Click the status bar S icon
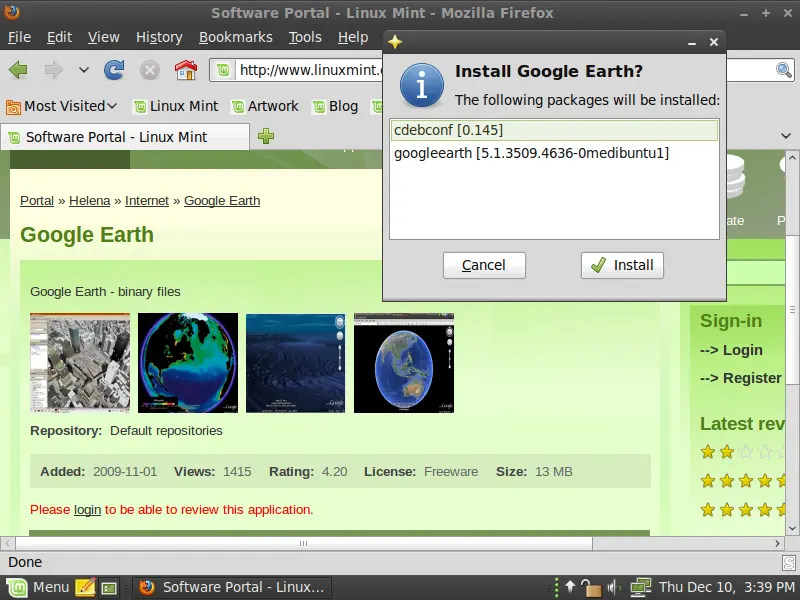Screen dimensions: 800x600 tap(789, 563)
